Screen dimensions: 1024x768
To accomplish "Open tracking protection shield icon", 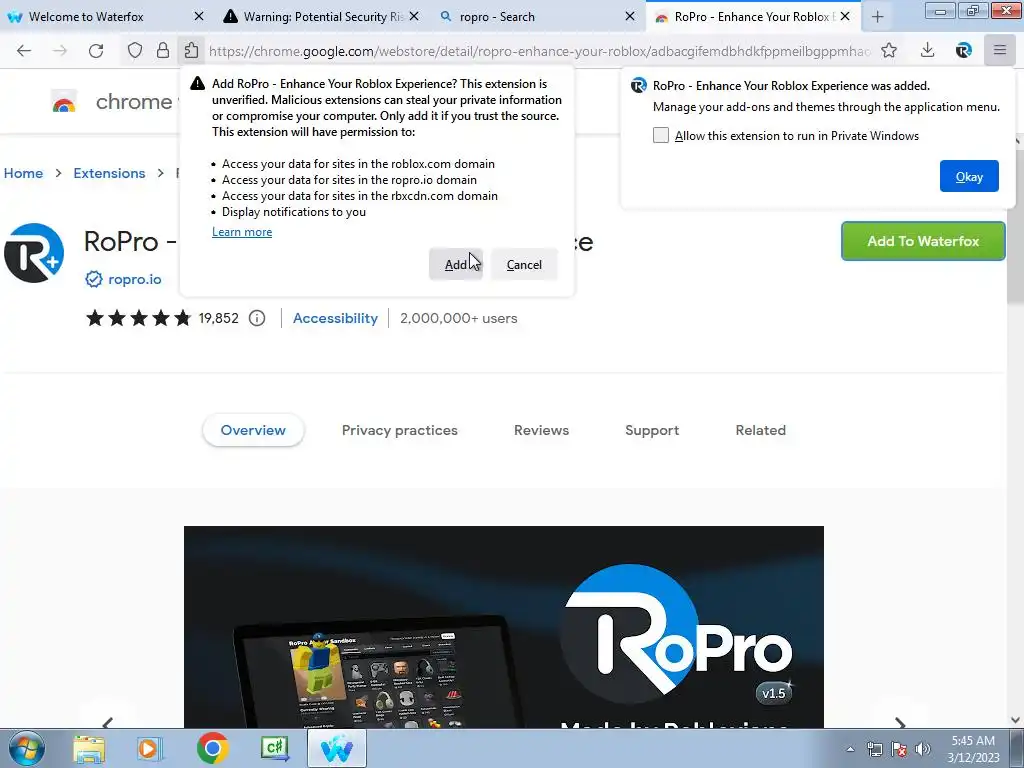I will coord(135,50).
